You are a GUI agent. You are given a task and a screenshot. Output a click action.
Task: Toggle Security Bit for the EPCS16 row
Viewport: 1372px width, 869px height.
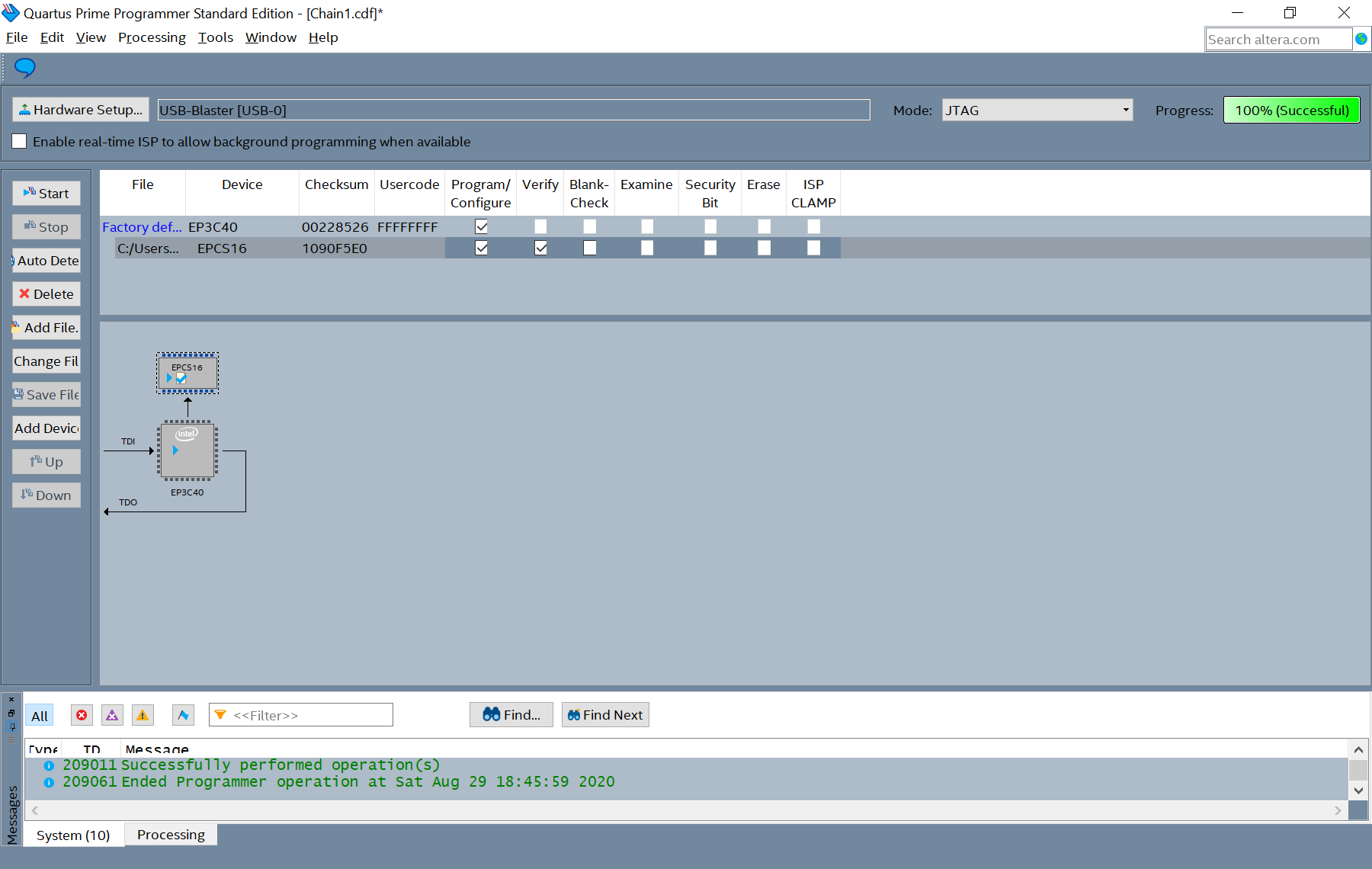click(710, 248)
